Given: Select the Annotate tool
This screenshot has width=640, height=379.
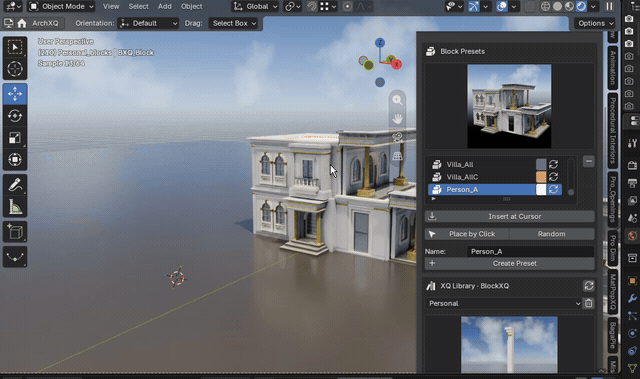Looking at the screenshot, I should (15, 185).
